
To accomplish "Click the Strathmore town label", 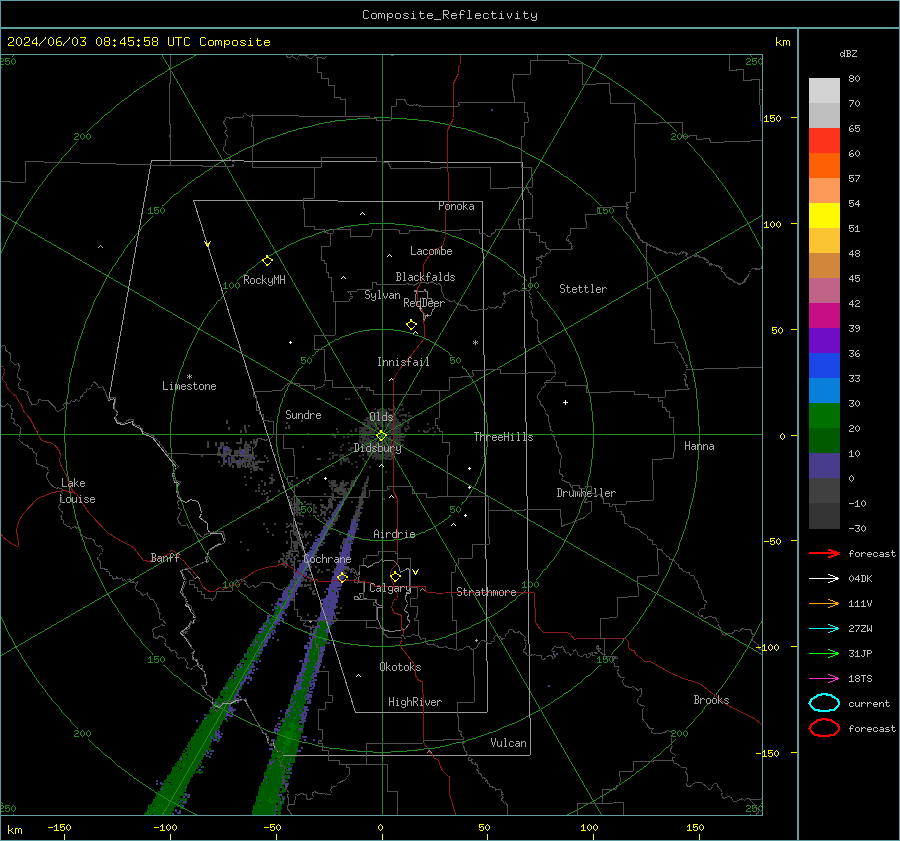I will click(486, 592).
